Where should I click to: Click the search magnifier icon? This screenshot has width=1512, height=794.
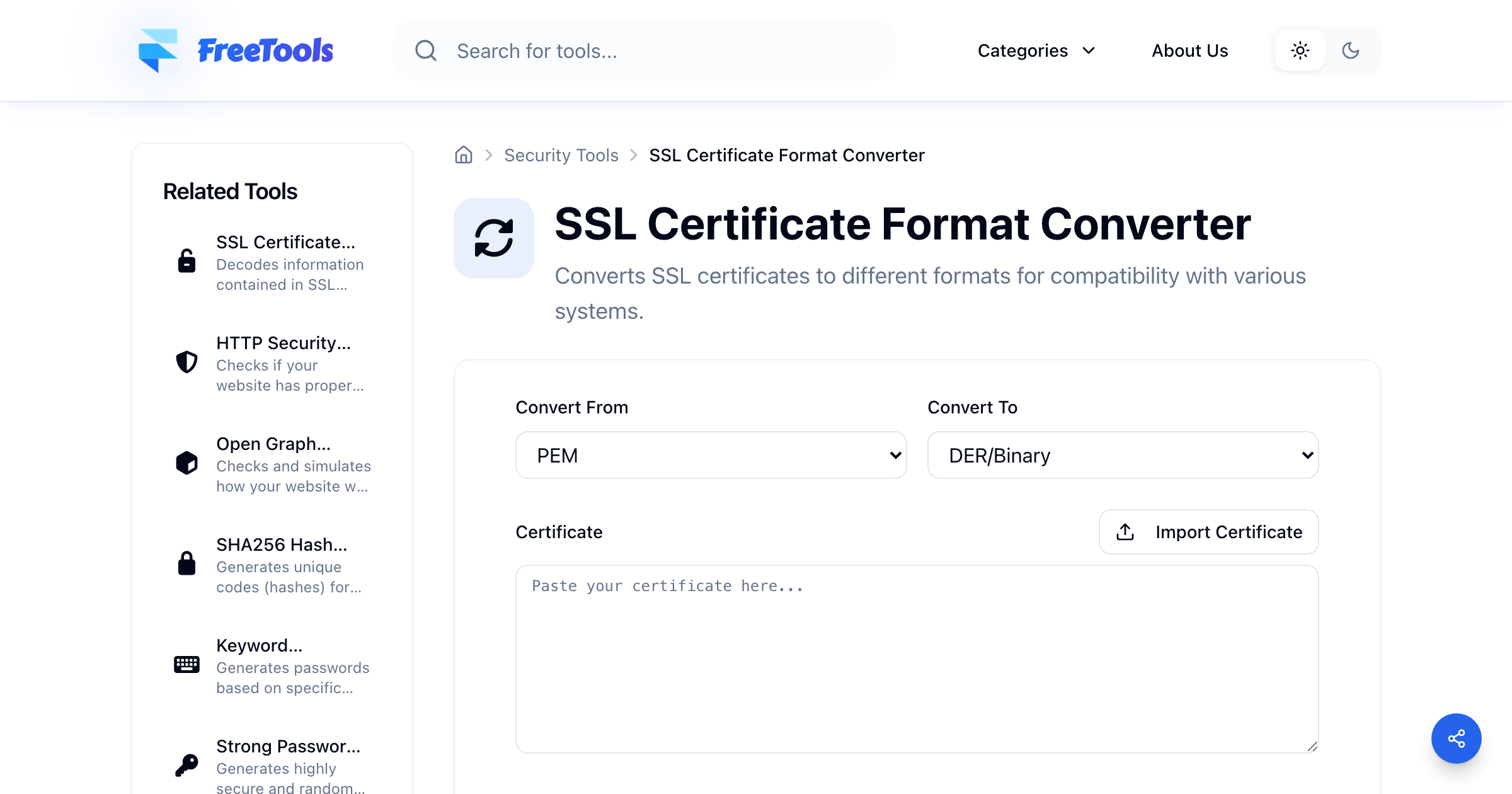[x=426, y=50]
